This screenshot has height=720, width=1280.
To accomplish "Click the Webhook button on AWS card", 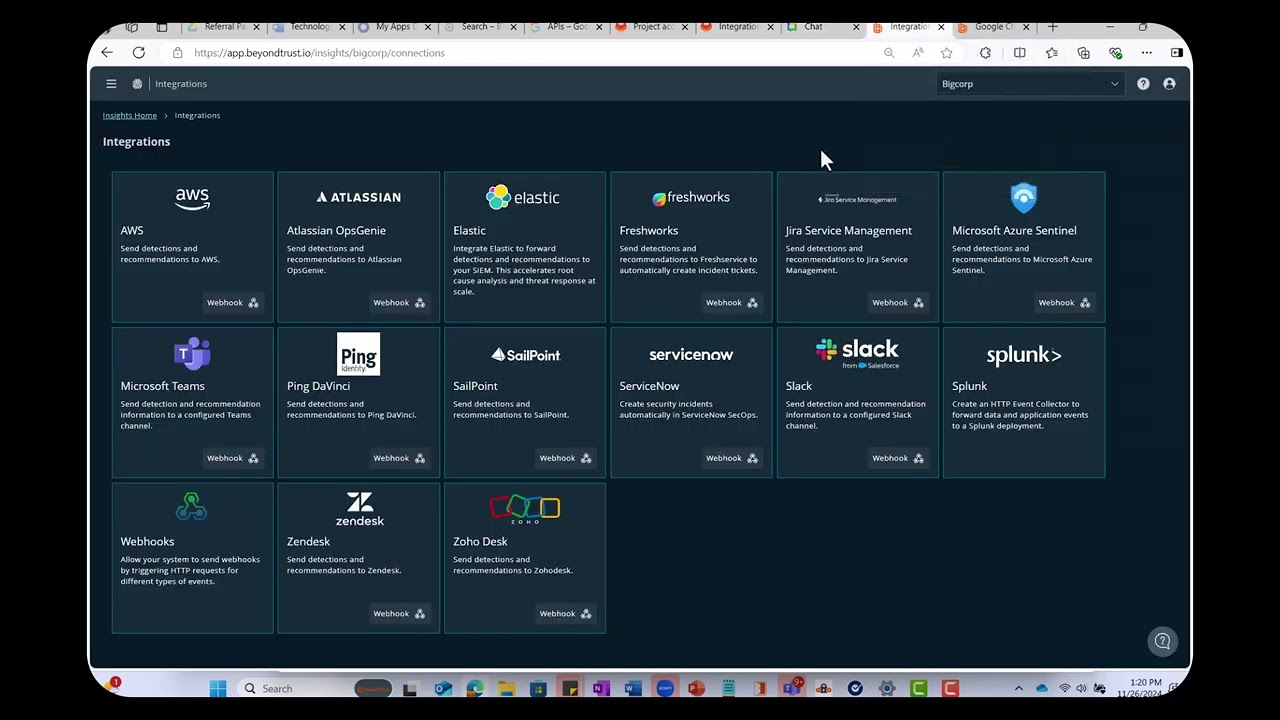I will [x=232, y=303].
